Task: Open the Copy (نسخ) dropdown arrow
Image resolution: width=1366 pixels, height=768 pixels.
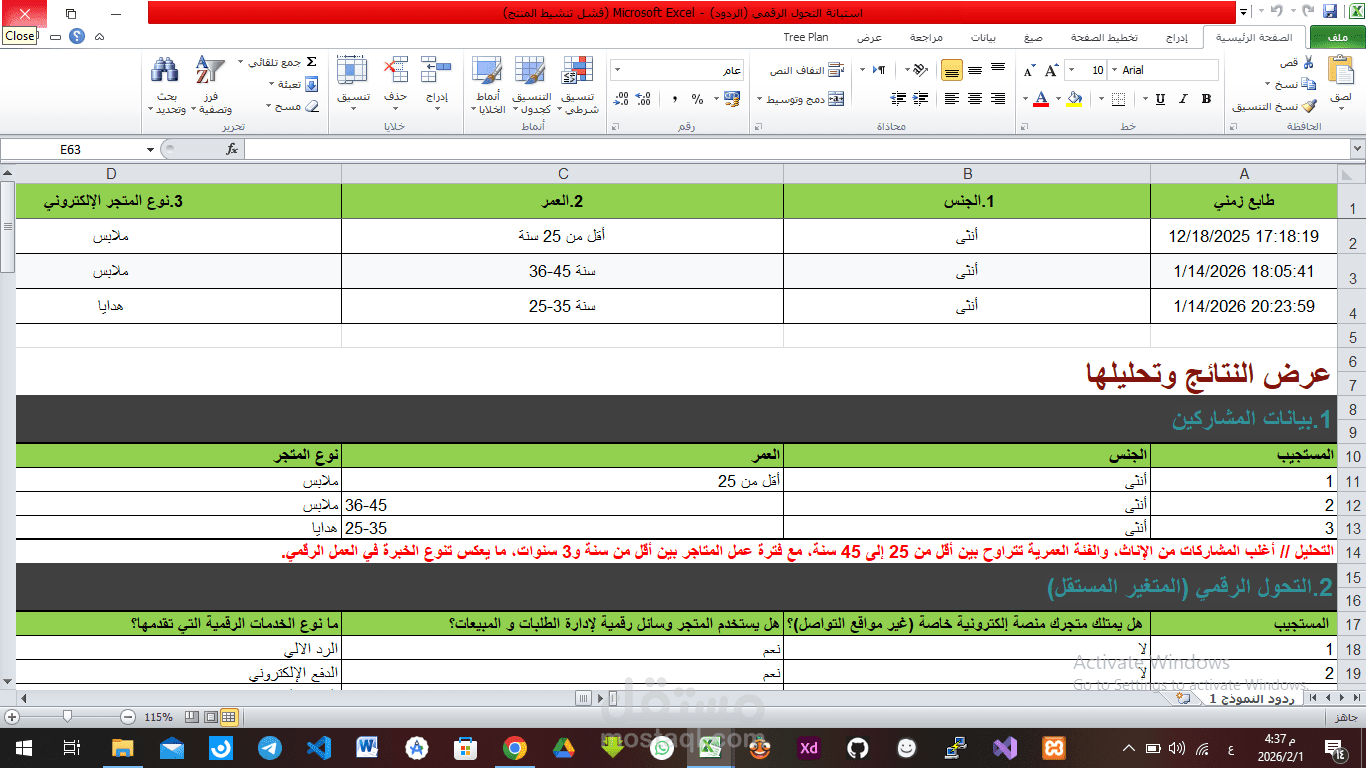Action: (x=1268, y=84)
